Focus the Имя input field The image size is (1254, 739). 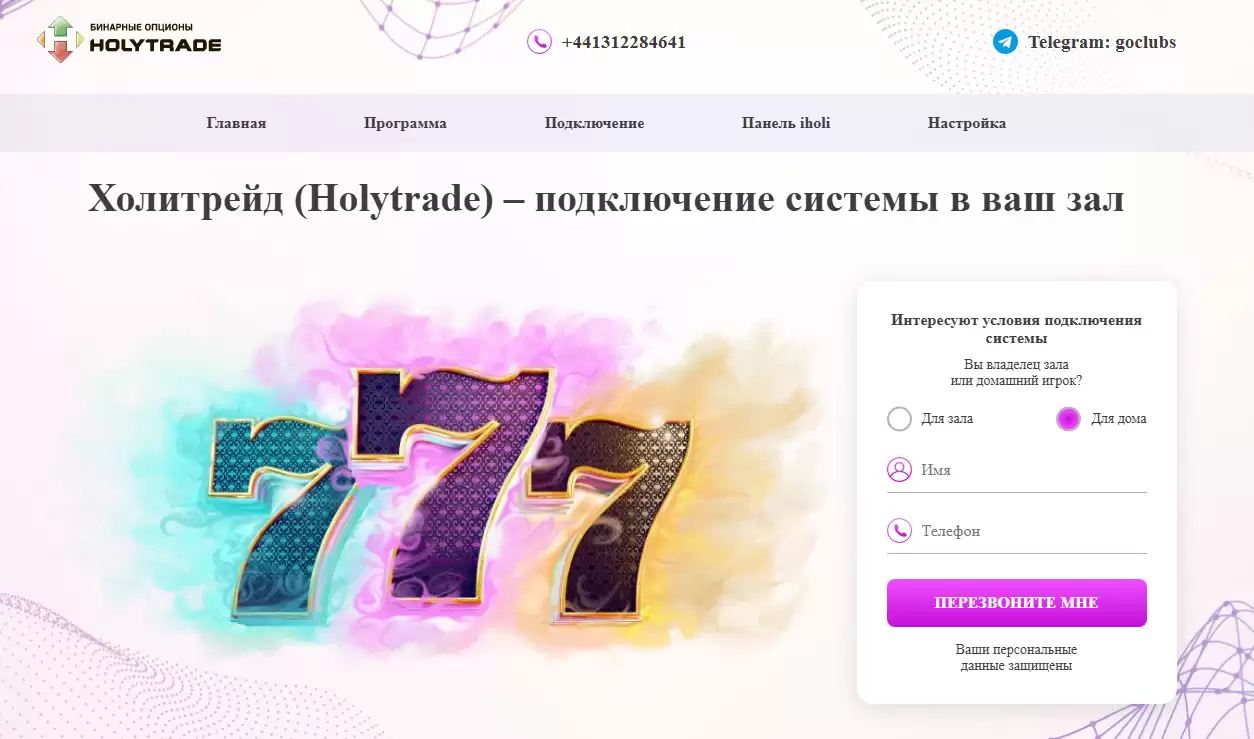[1016, 470]
